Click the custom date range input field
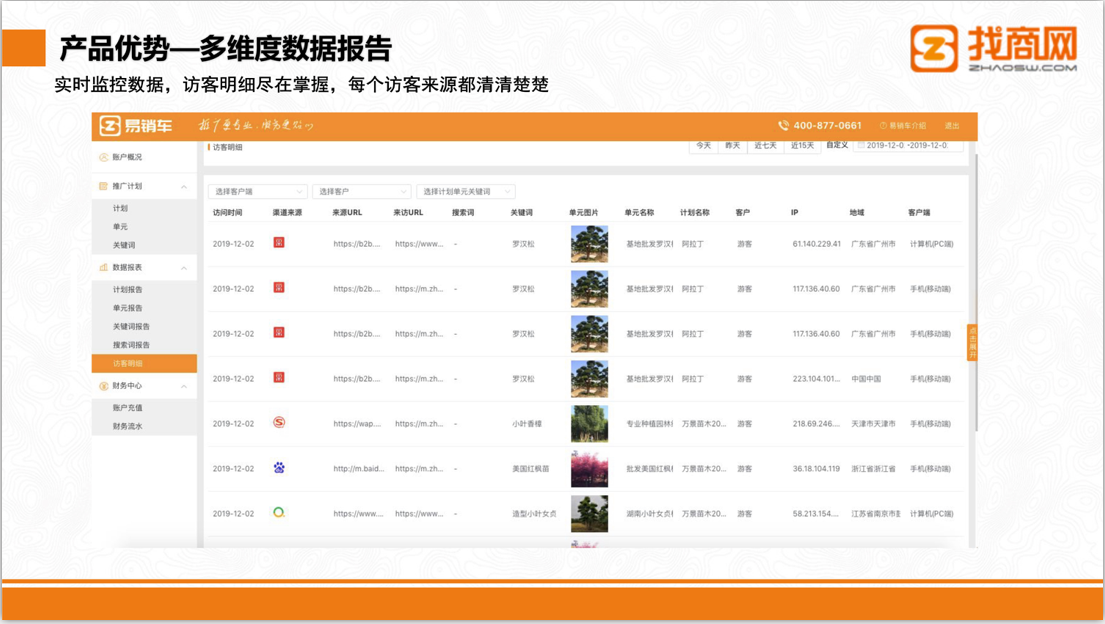Screen dimensions: 1105x624 coord(909,146)
